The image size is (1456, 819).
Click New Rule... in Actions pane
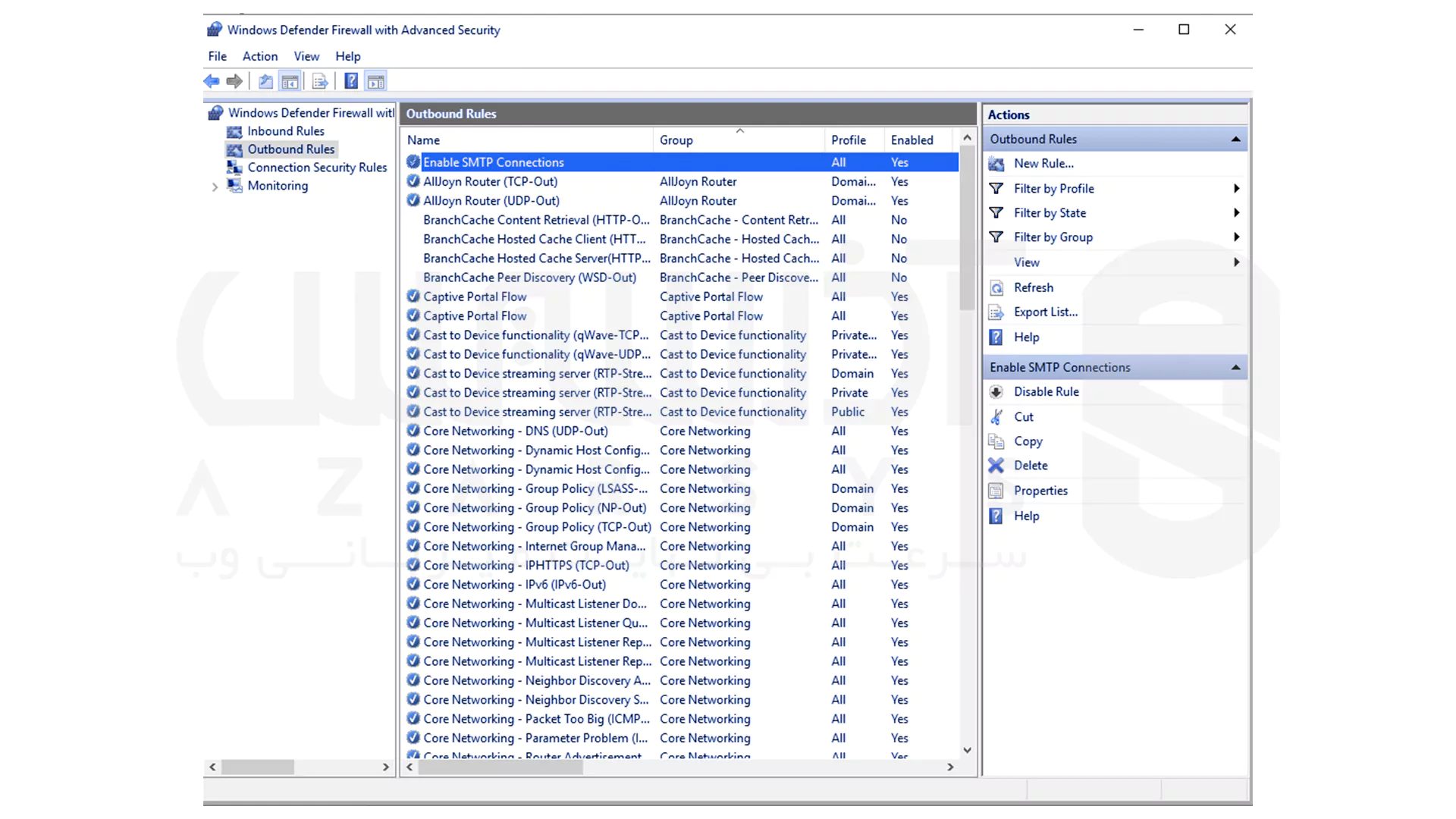[1043, 164]
